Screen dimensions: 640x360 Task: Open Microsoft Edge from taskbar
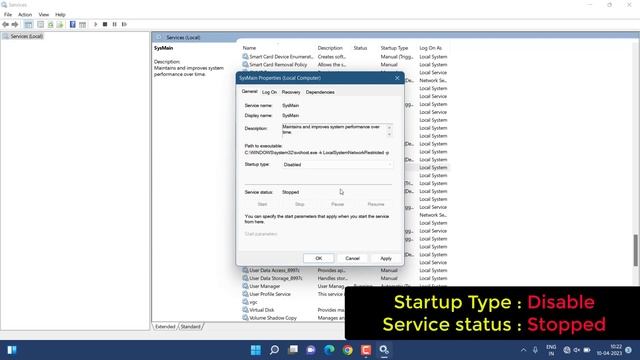click(329, 350)
